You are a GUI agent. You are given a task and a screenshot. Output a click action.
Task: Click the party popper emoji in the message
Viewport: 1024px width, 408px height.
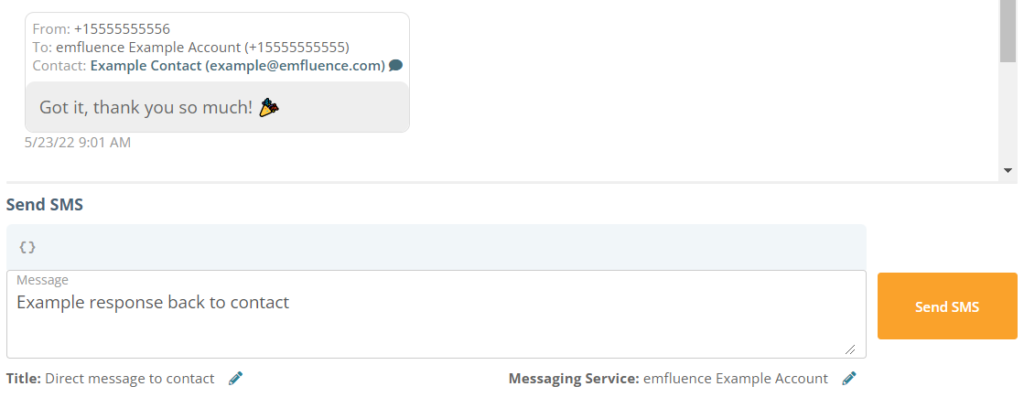click(269, 107)
